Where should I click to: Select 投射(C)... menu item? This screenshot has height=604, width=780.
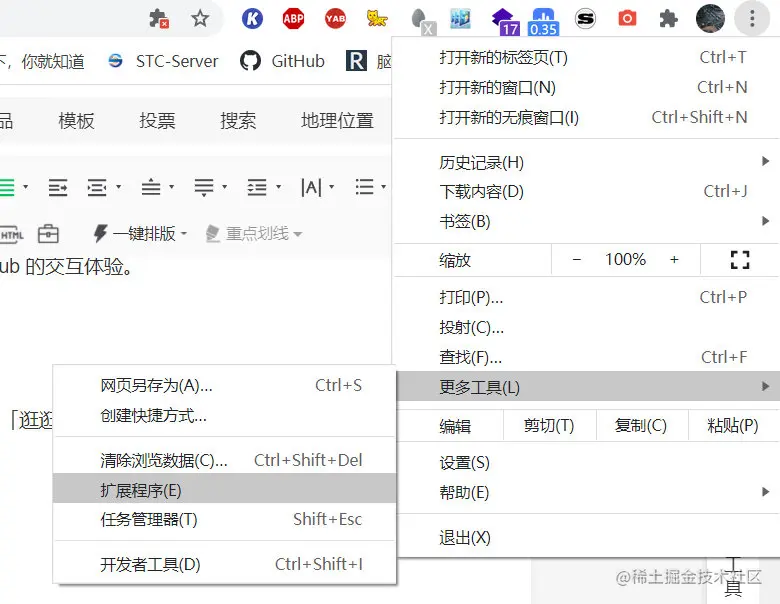(587, 327)
